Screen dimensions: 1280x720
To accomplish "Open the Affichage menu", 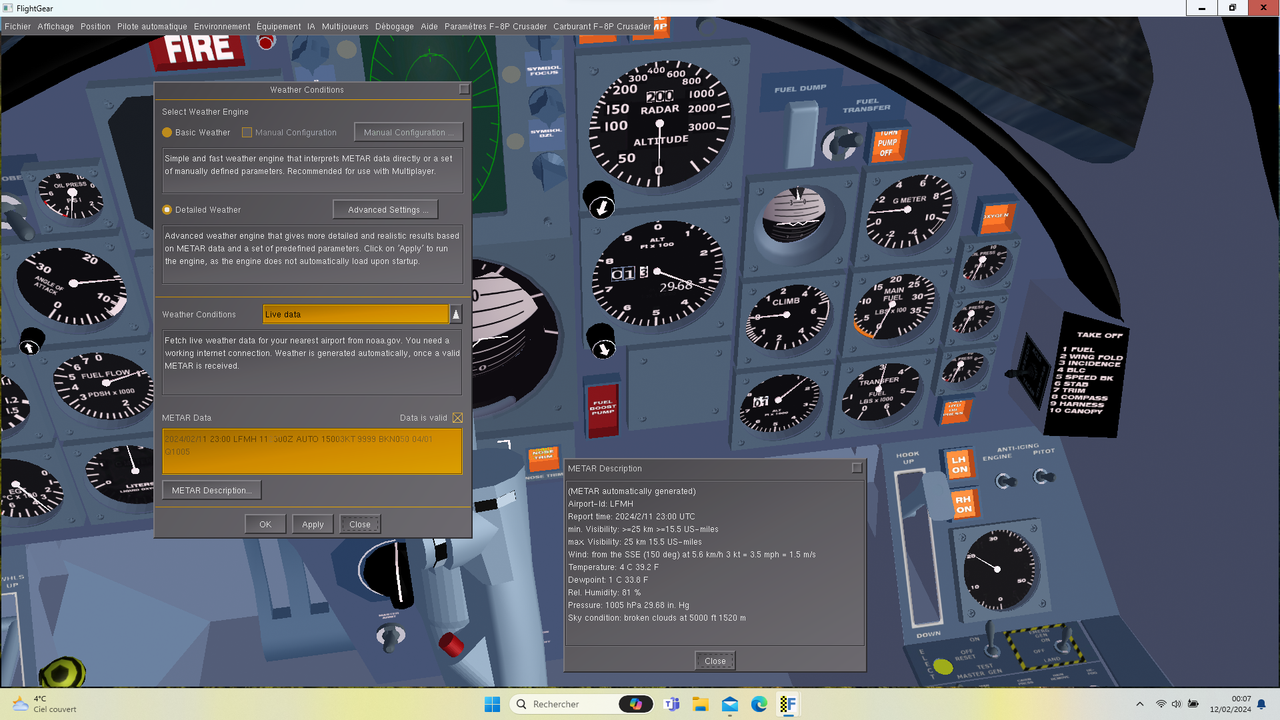I will (55, 27).
